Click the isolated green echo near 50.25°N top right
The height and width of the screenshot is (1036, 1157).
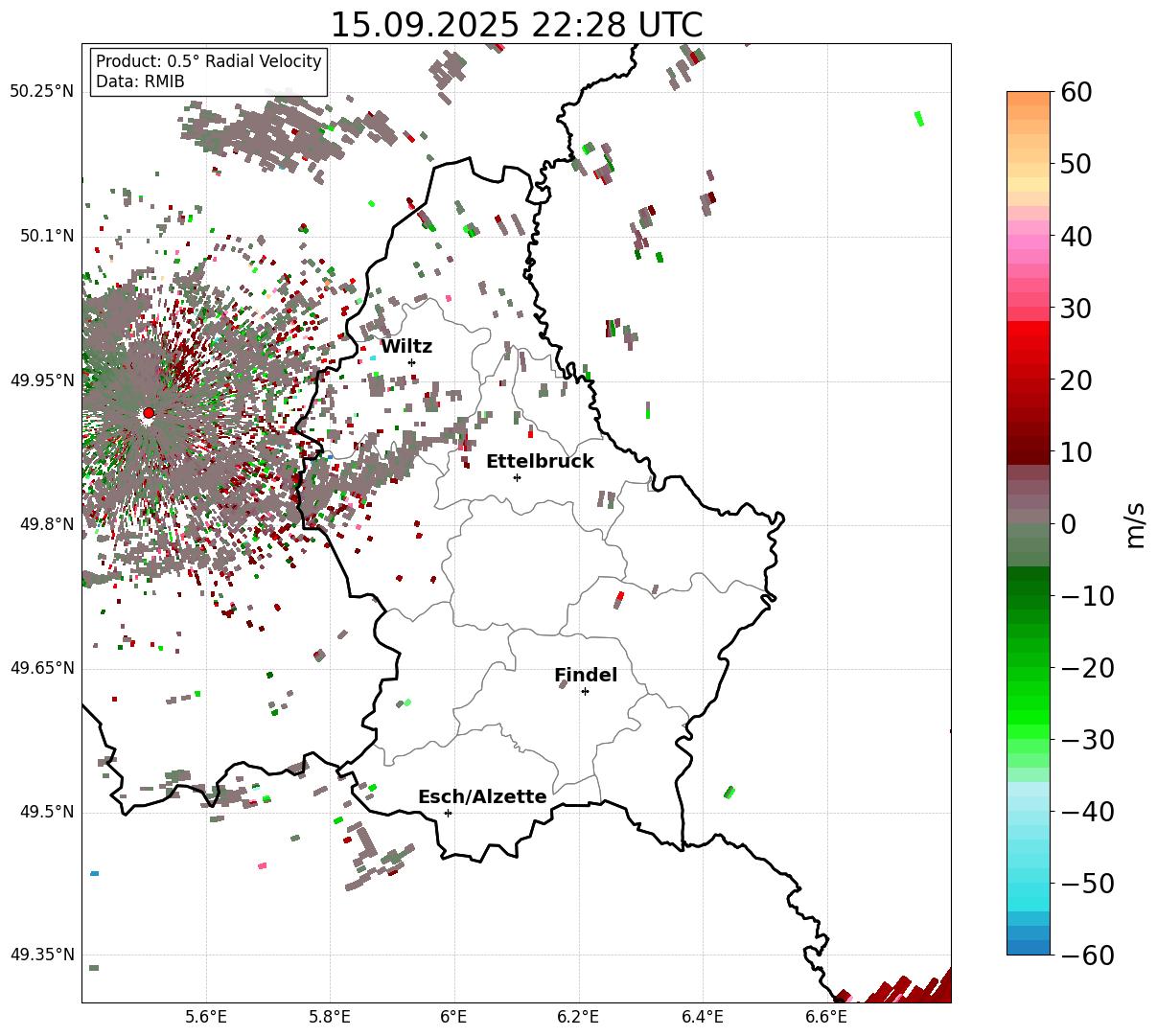tap(919, 118)
